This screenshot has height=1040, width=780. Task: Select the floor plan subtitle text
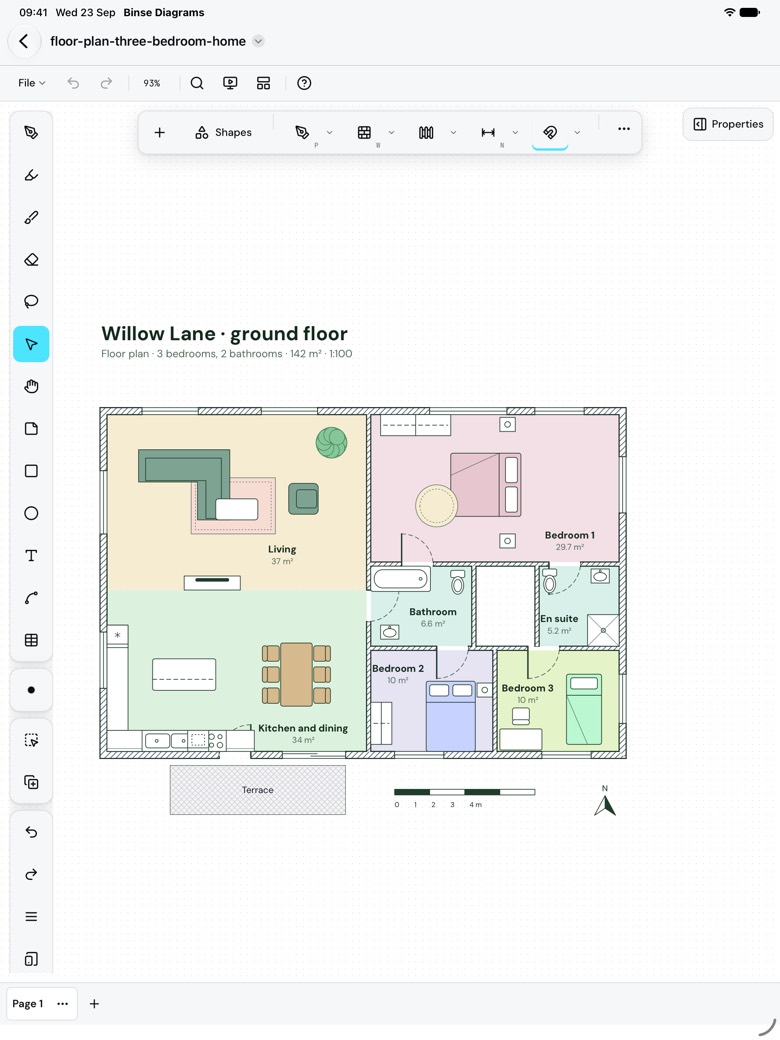(x=227, y=354)
